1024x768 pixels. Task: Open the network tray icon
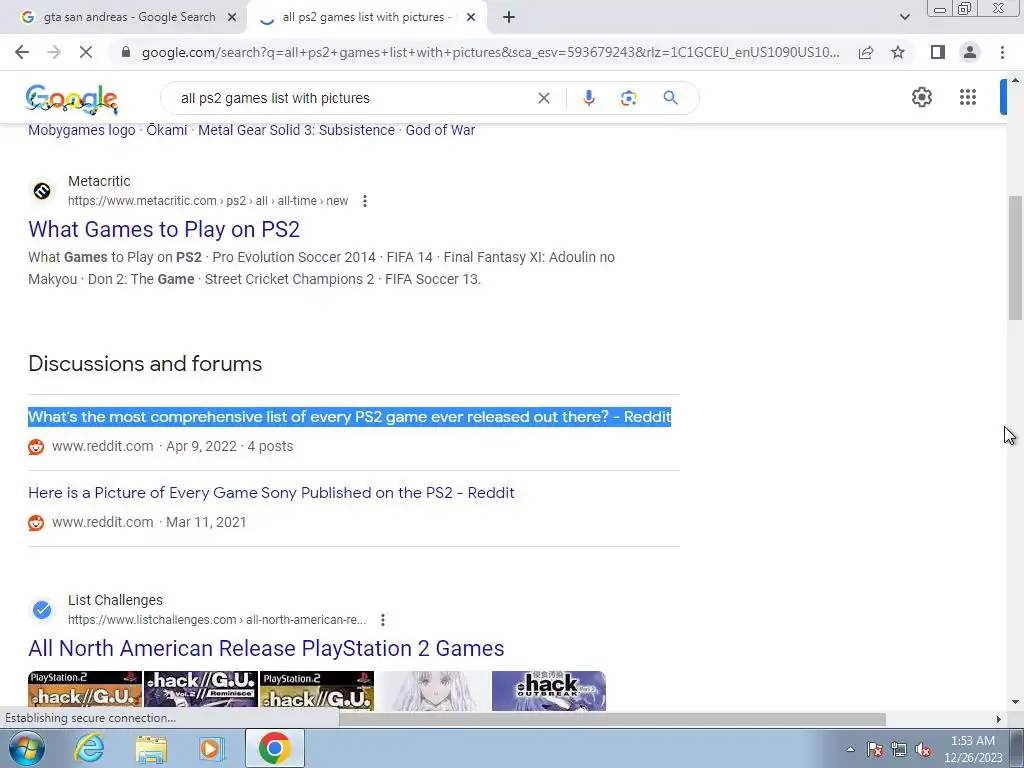899,750
